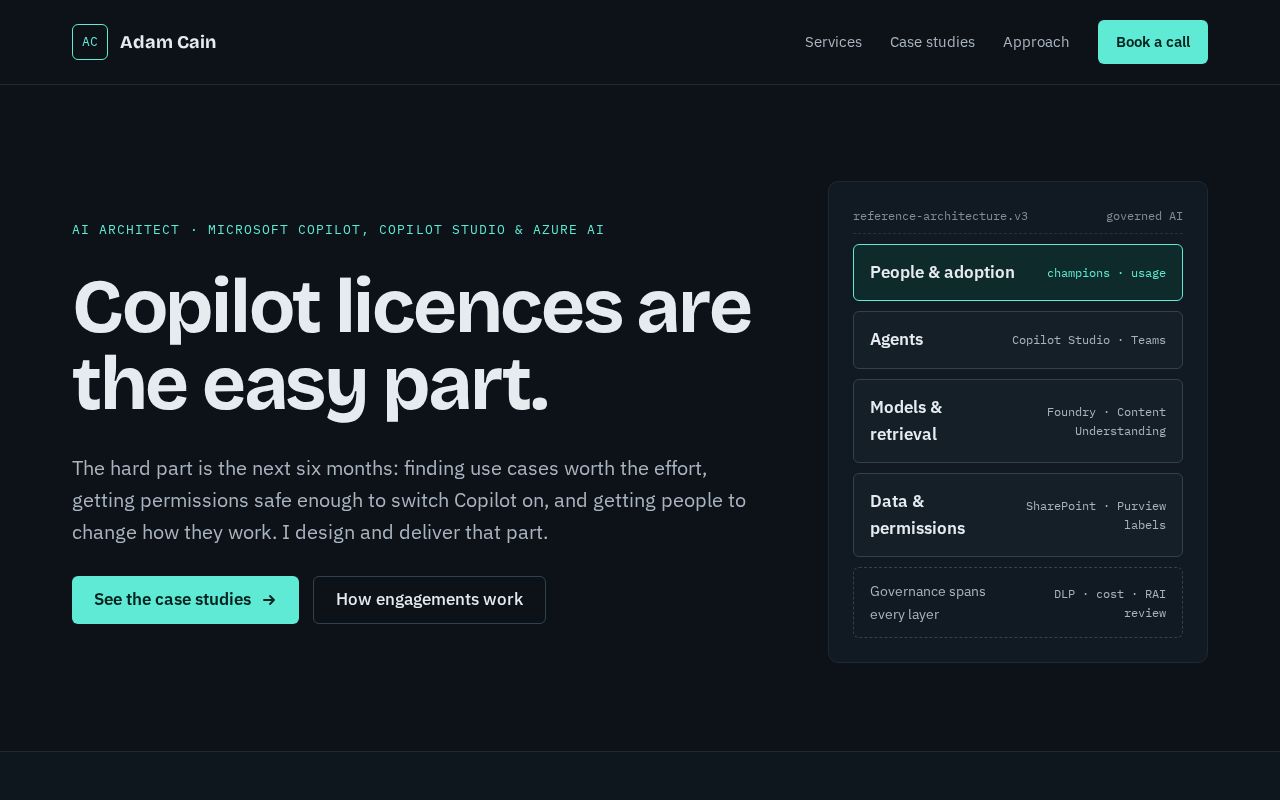Click DLP · cost · RAI review tag
The image size is (1280, 800).
pyautogui.click(x=1110, y=603)
